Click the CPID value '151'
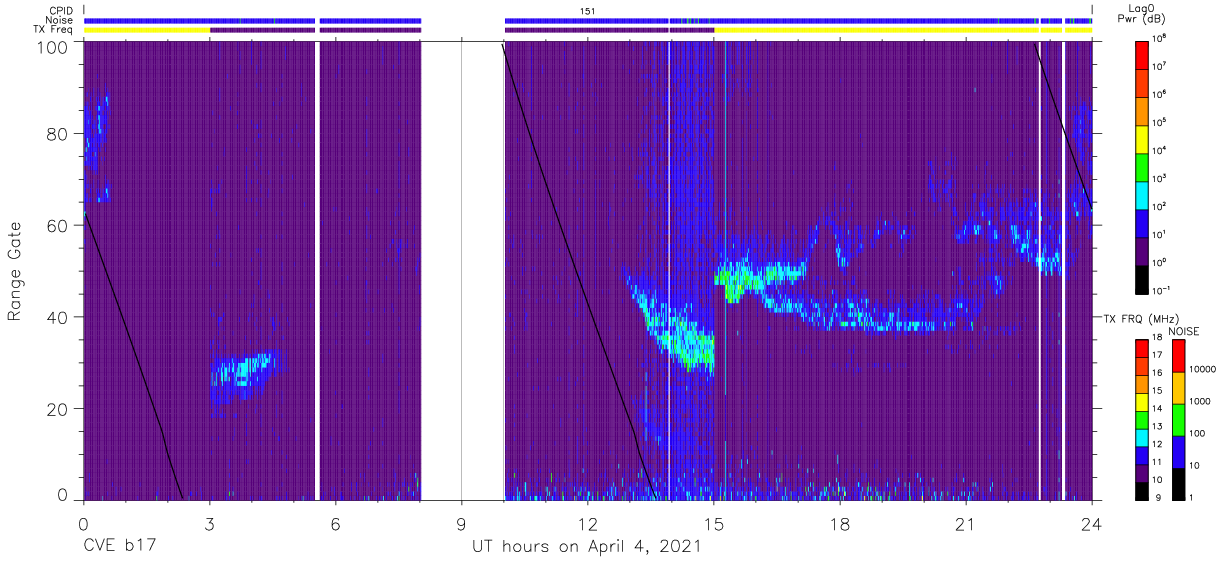This screenshot has width=1228, height=567. pos(588,11)
